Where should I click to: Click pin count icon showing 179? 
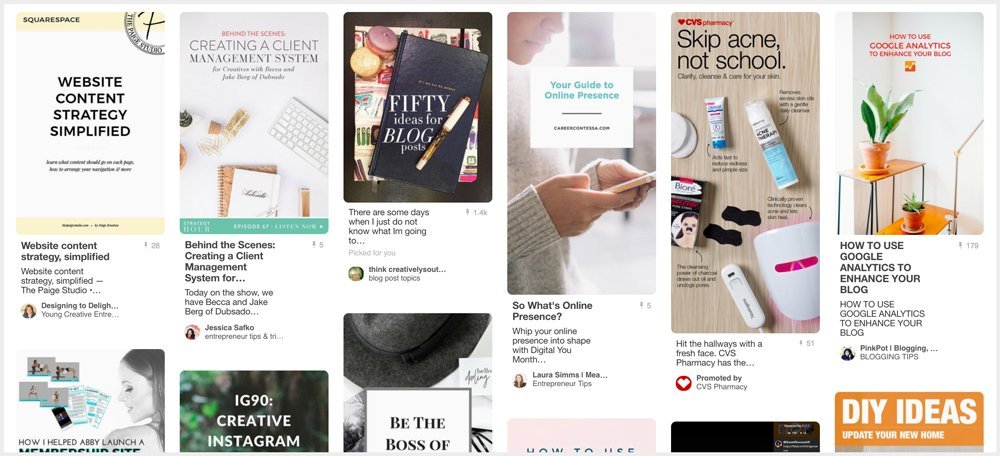[960, 246]
